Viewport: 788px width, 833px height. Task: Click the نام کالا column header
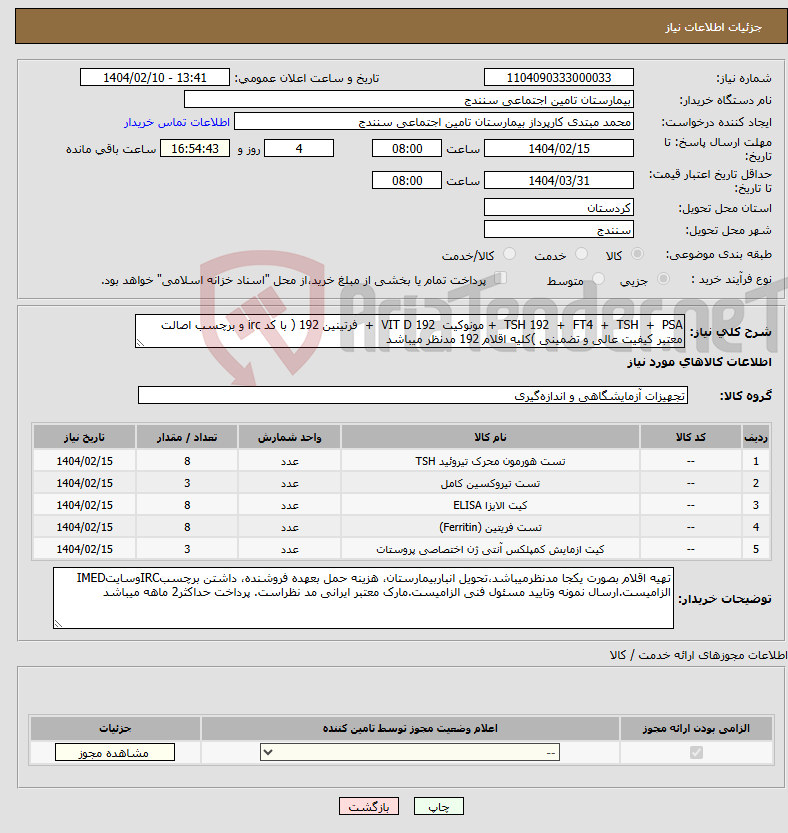pyautogui.click(x=490, y=437)
